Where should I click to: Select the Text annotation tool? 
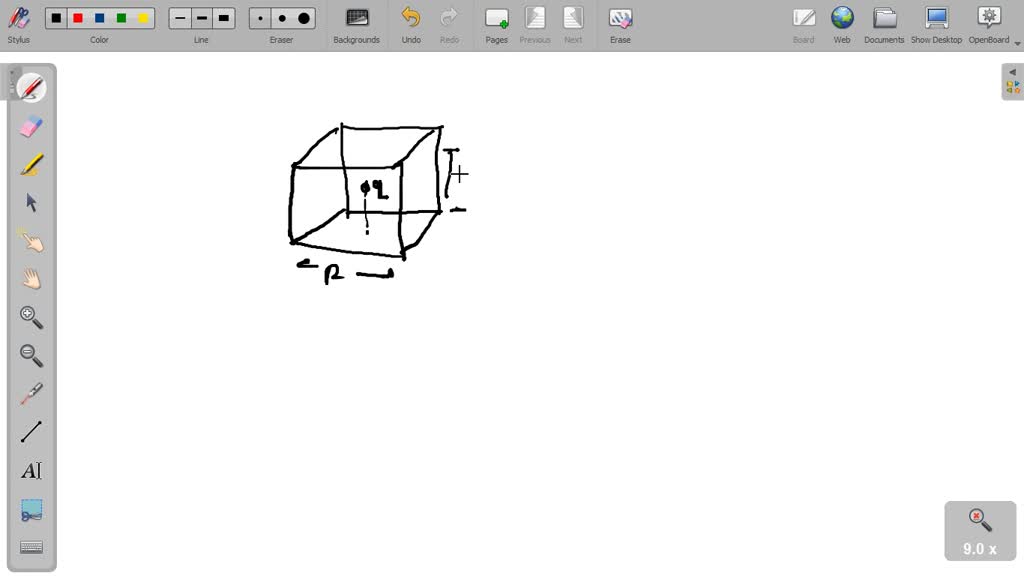(x=30, y=470)
